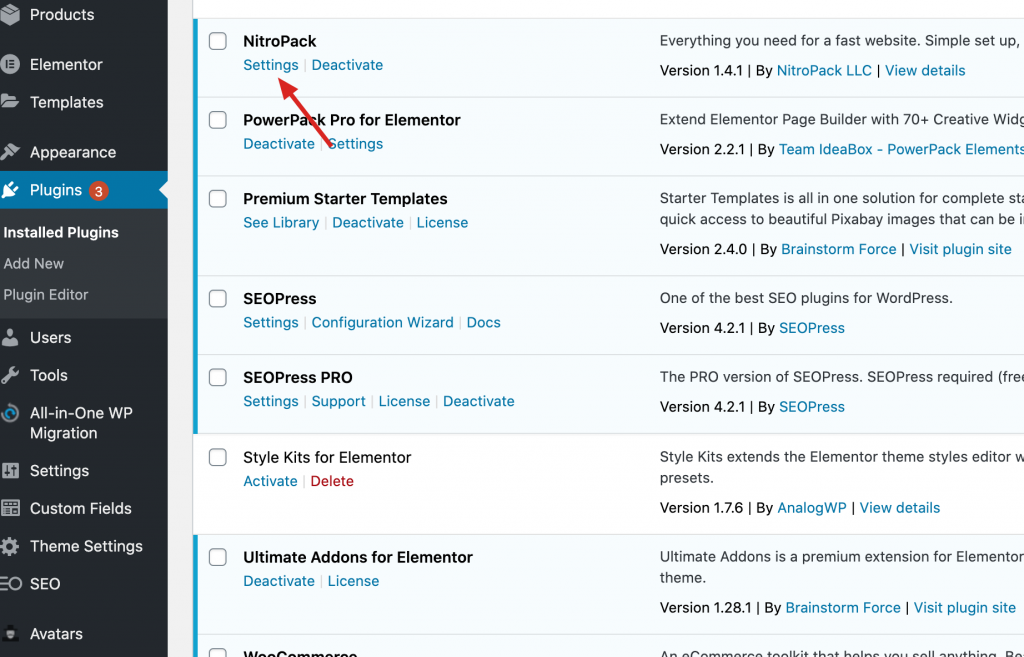Deactivate PowerPack Pro for Elementor

click(279, 144)
